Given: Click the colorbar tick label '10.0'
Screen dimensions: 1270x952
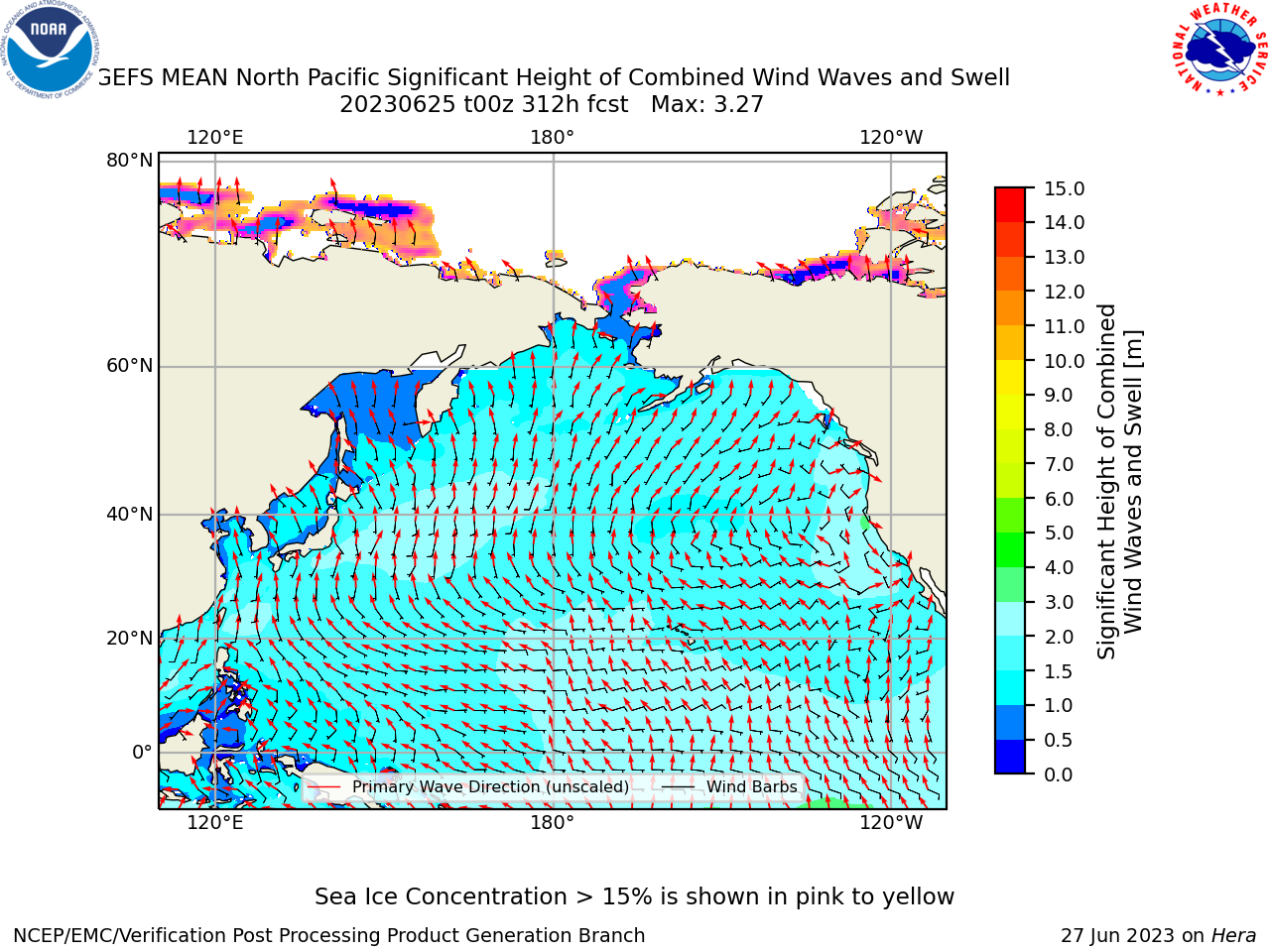Looking at the screenshot, I should pos(1064,361).
